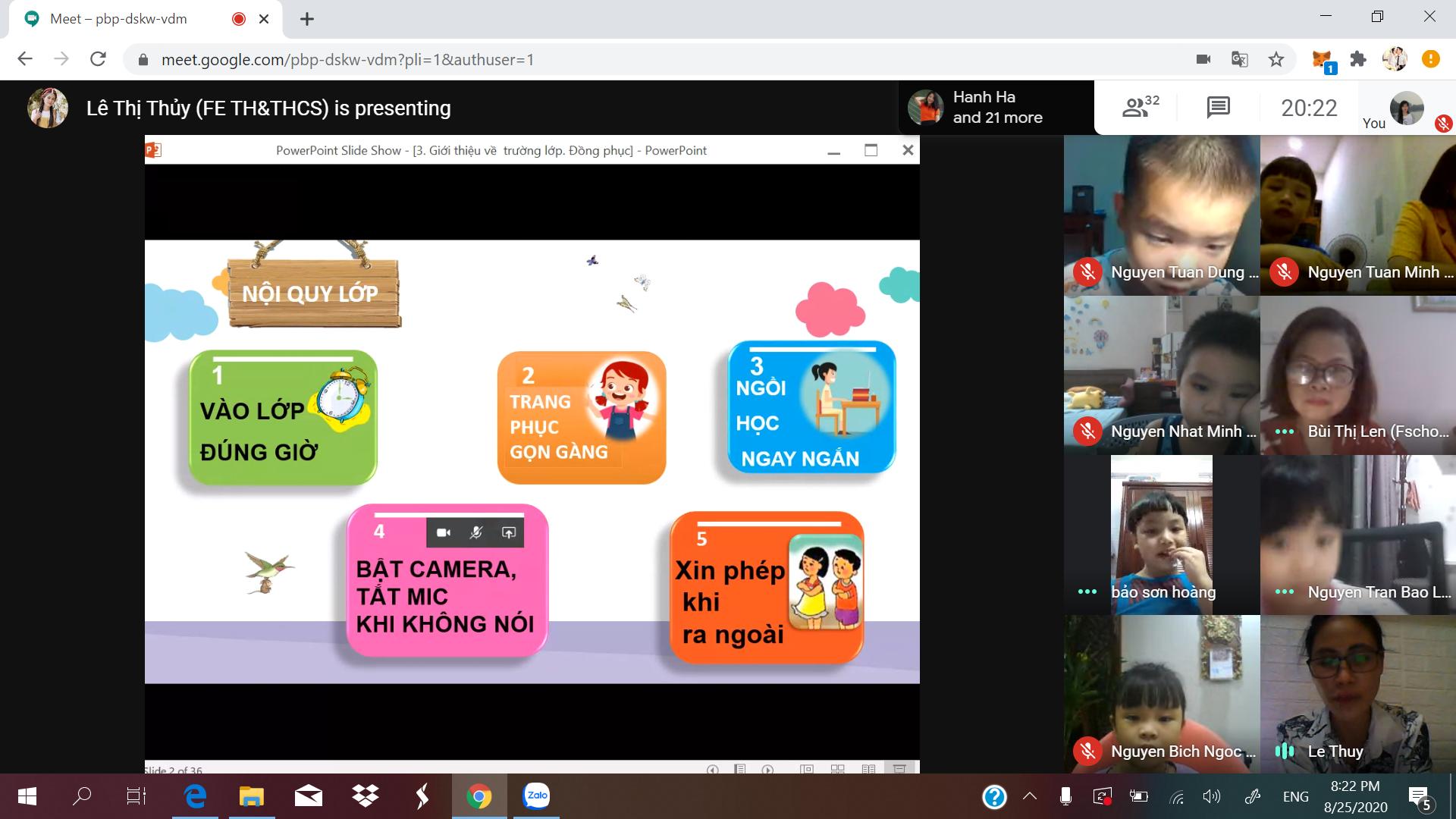Screen dimensions: 1456x819
Task: Select Nguyen Bich Ngoc video tile
Action: pyautogui.click(x=1161, y=694)
